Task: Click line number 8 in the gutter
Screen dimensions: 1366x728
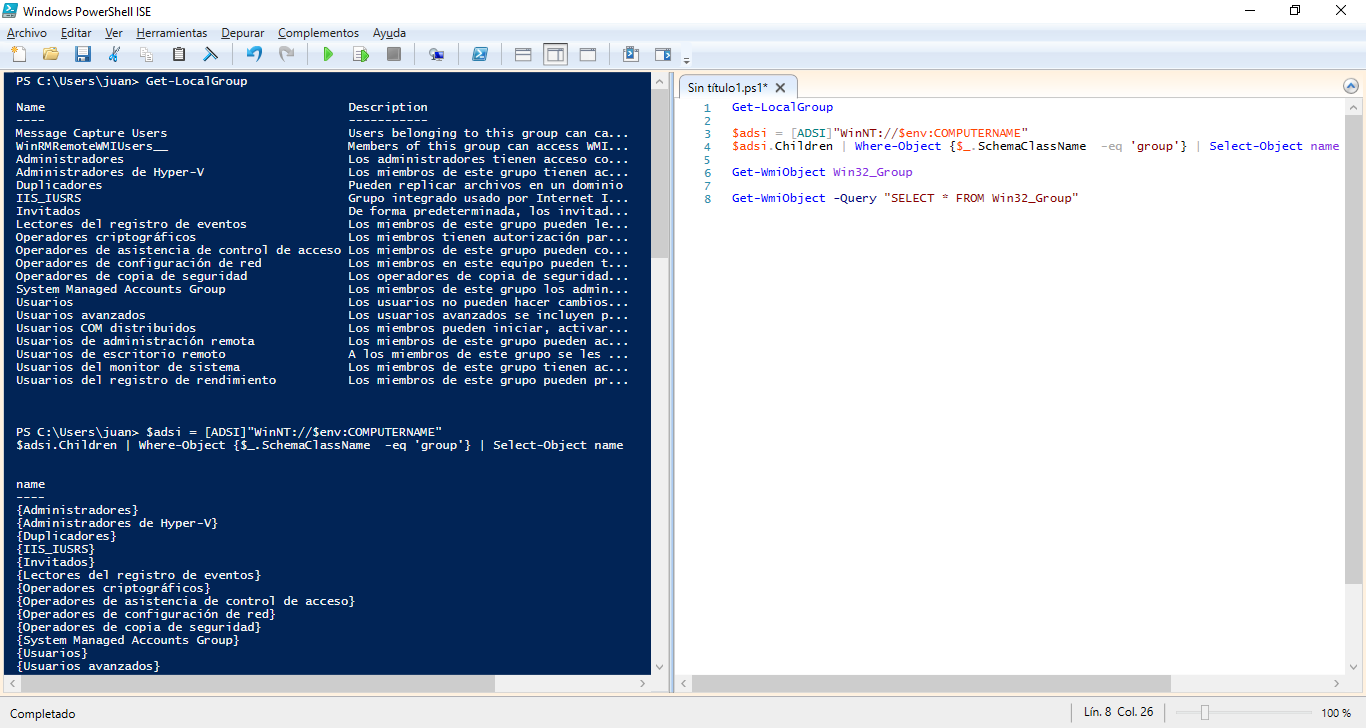Action: (707, 198)
